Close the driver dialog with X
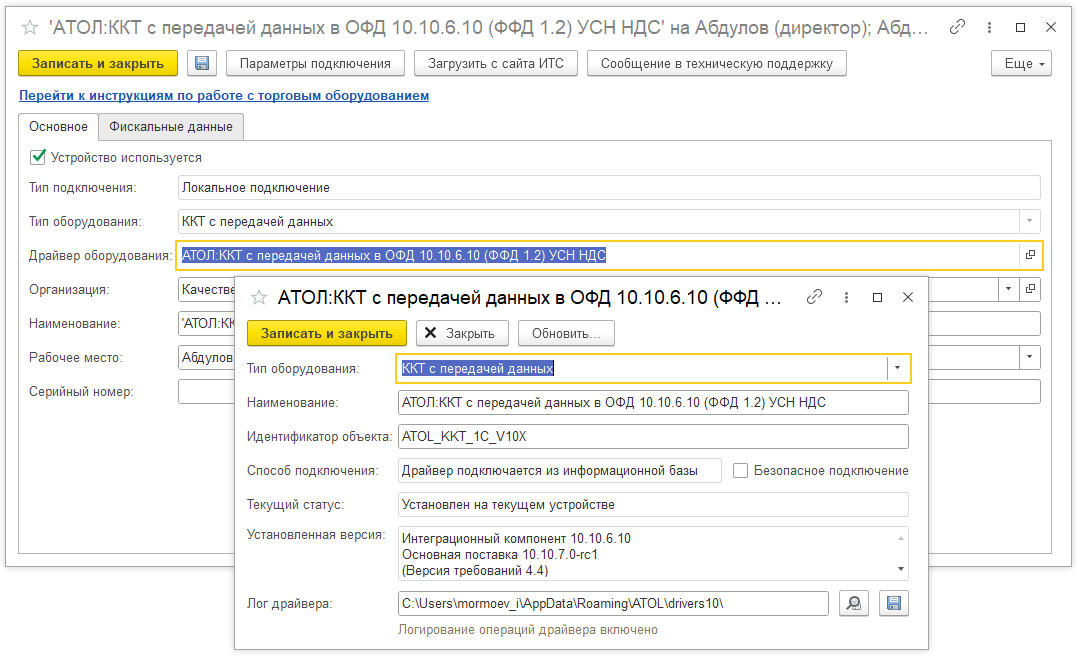The height and width of the screenshot is (656, 1078). [x=908, y=297]
